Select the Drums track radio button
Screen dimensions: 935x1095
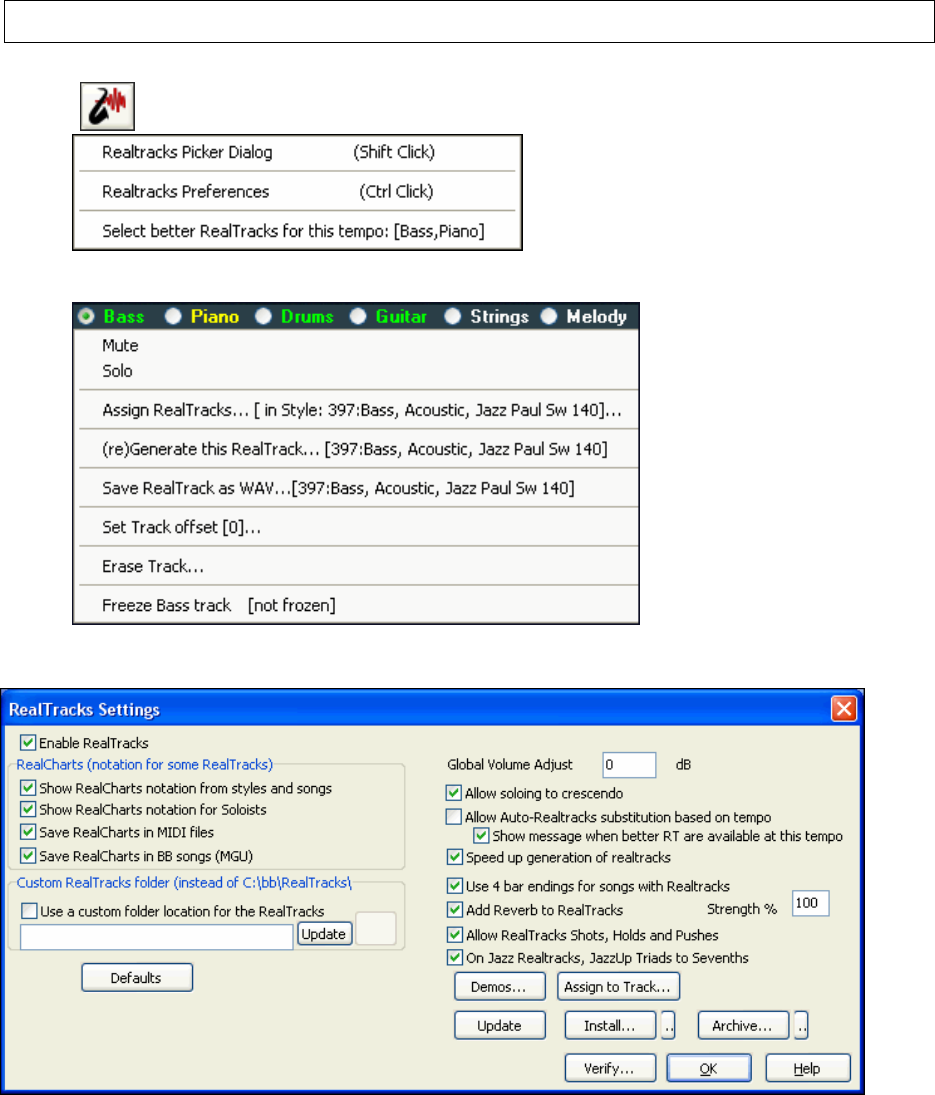pyautogui.click(x=263, y=316)
